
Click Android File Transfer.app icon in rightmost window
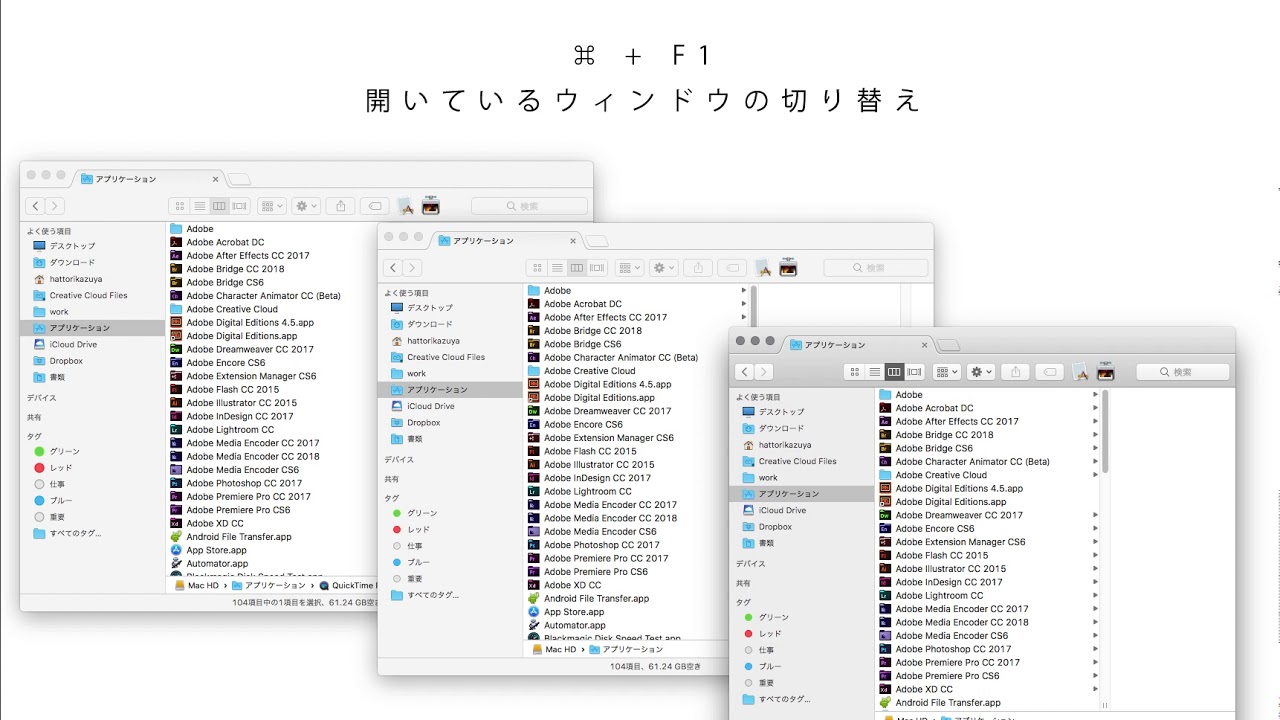pos(885,702)
